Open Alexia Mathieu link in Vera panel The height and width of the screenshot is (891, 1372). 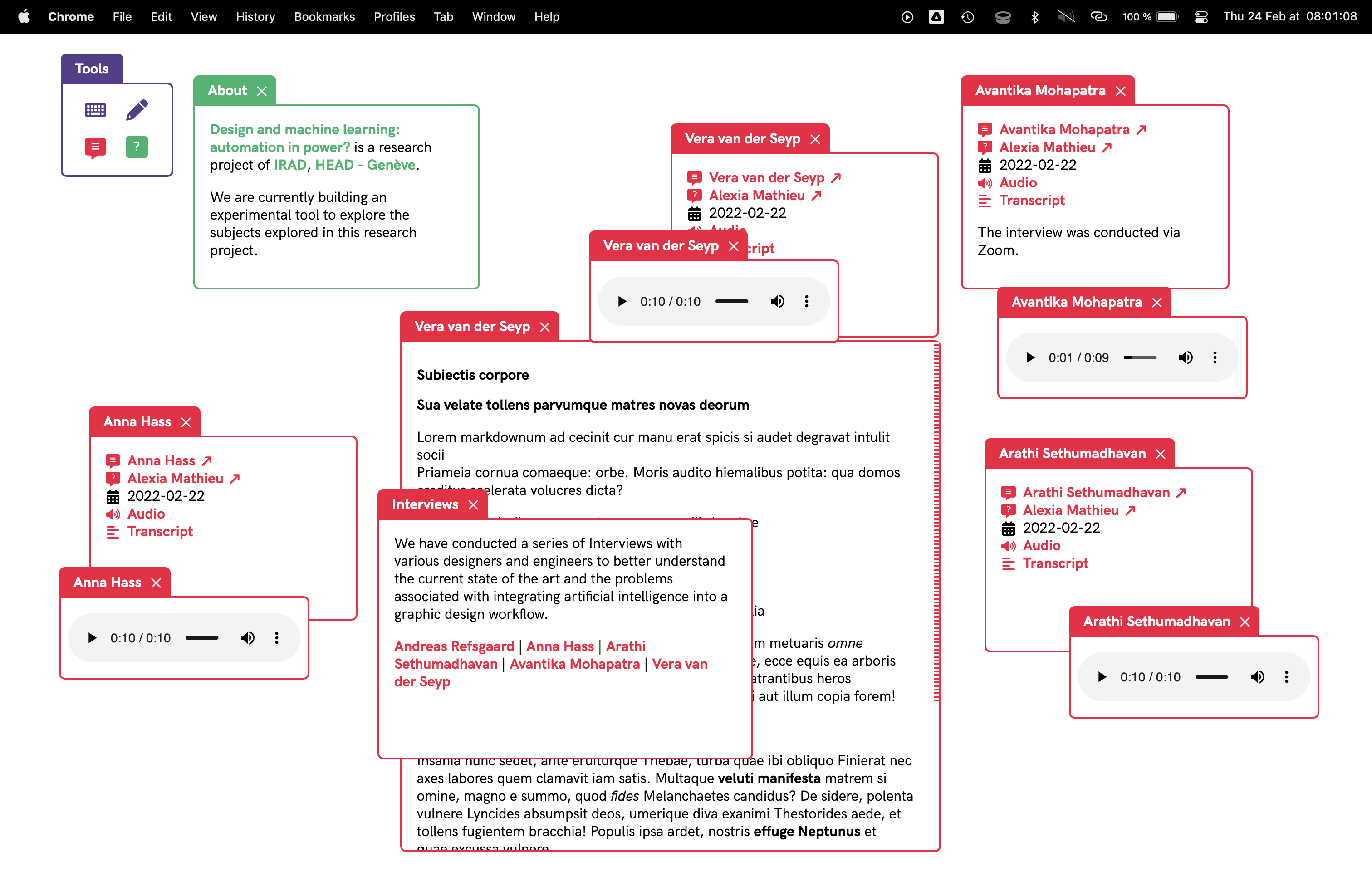(x=765, y=196)
